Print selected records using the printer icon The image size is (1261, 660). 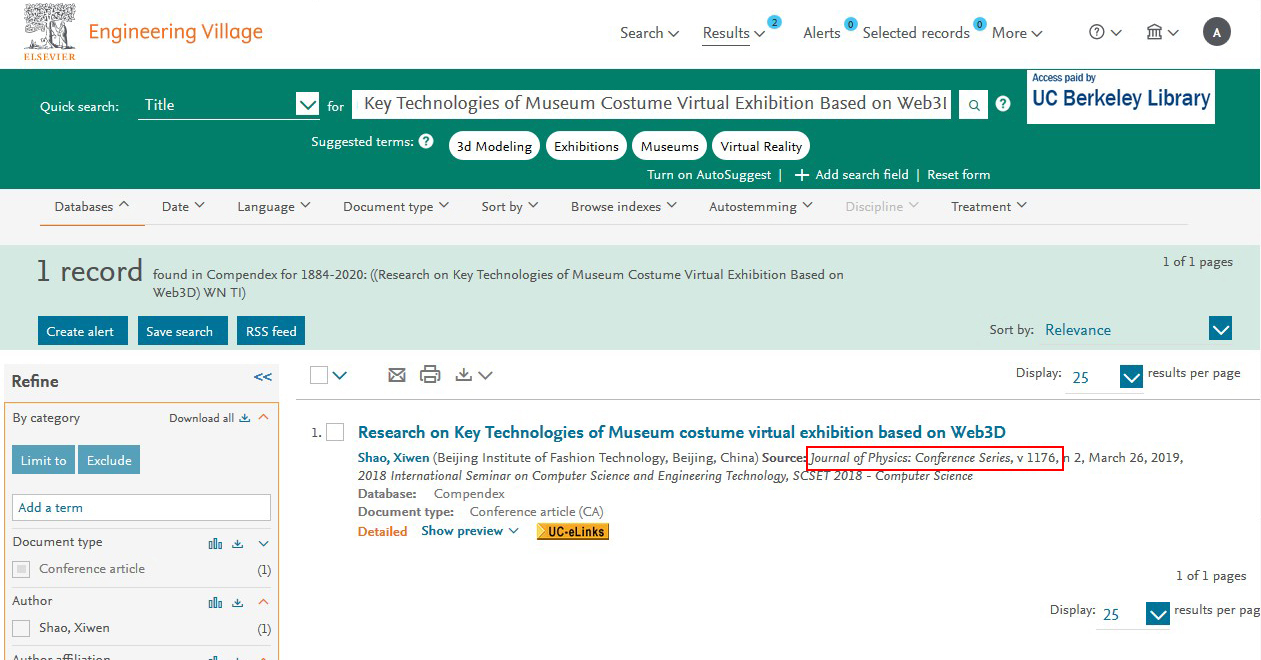[x=430, y=375]
